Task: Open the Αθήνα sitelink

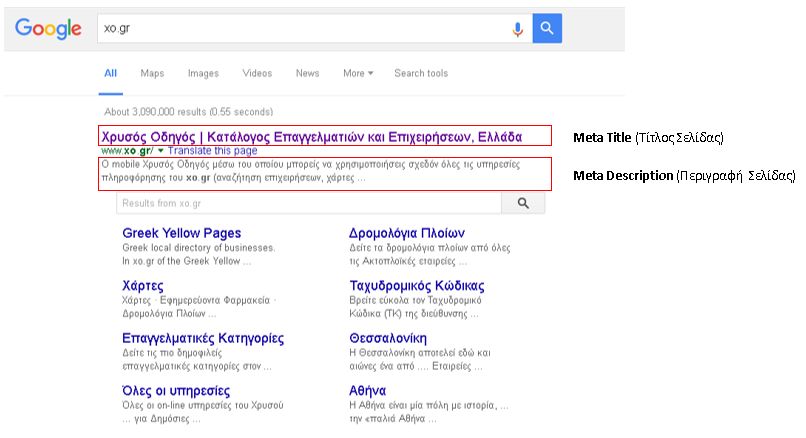Action: (x=367, y=391)
